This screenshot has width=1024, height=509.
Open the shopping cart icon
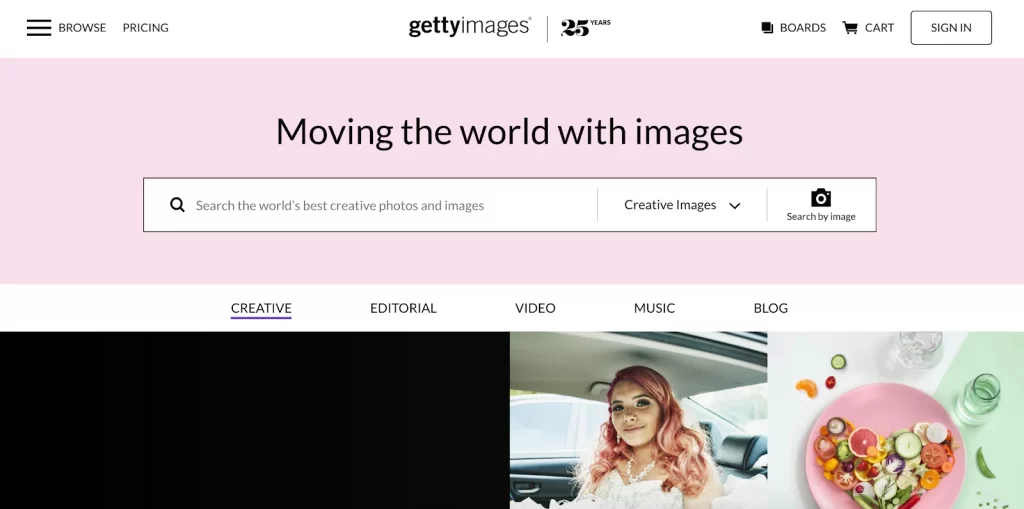850,27
